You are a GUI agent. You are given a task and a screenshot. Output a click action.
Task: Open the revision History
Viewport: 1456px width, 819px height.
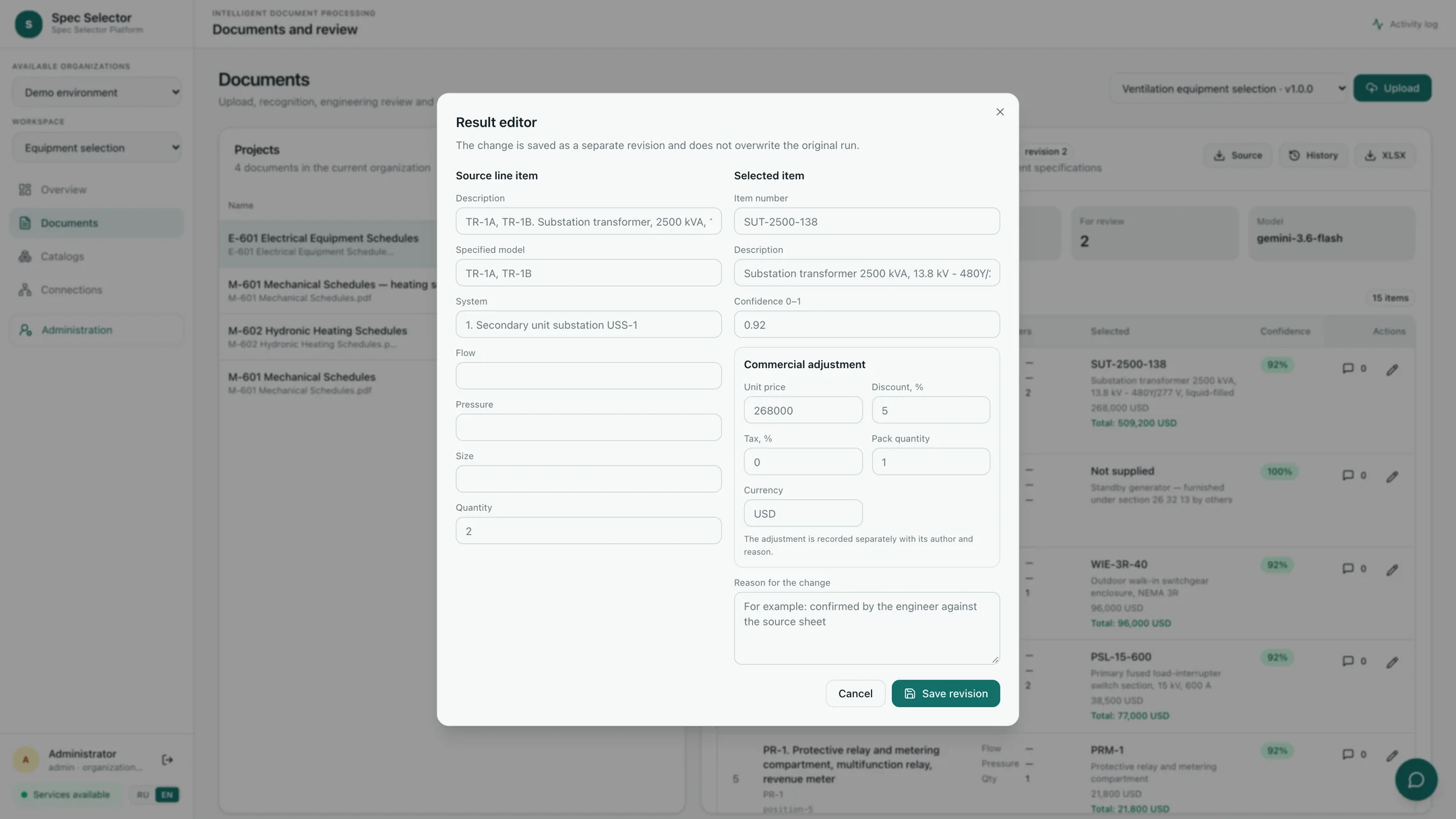point(1313,155)
